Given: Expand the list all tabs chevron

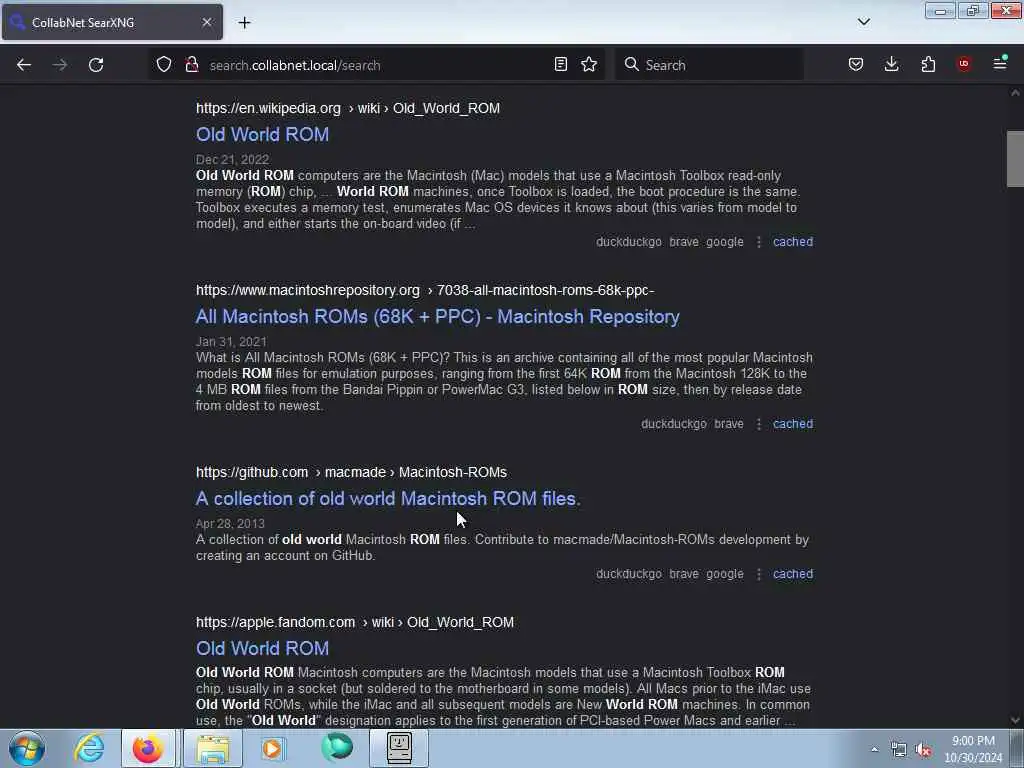Looking at the screenshot, I should (863, 22).
